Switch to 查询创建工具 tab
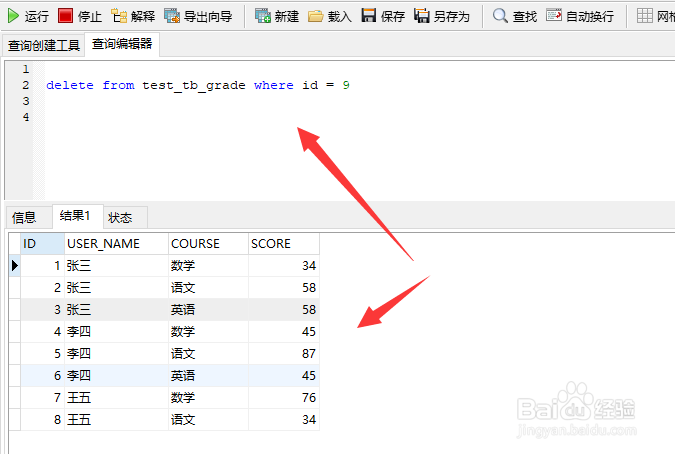675x454 pixels. pyautogui.click(x=43, y=45)
